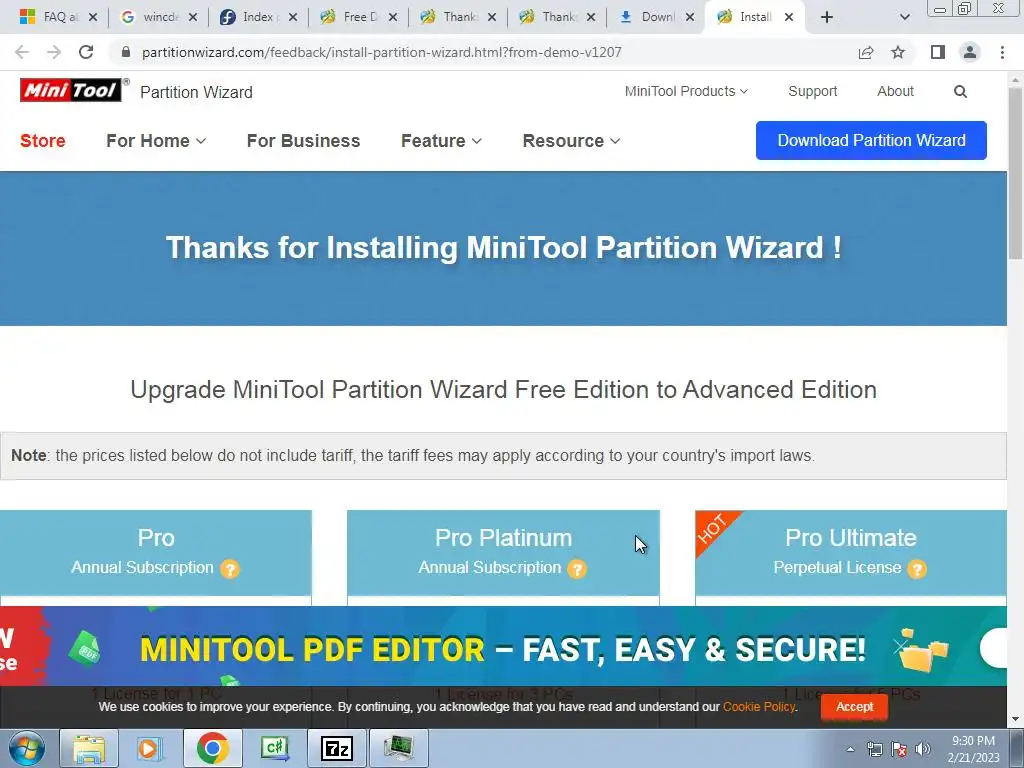Click the help icon beside Pro Annual Subscription
The width and height of the screenshot is (1024, 768).
229,569
